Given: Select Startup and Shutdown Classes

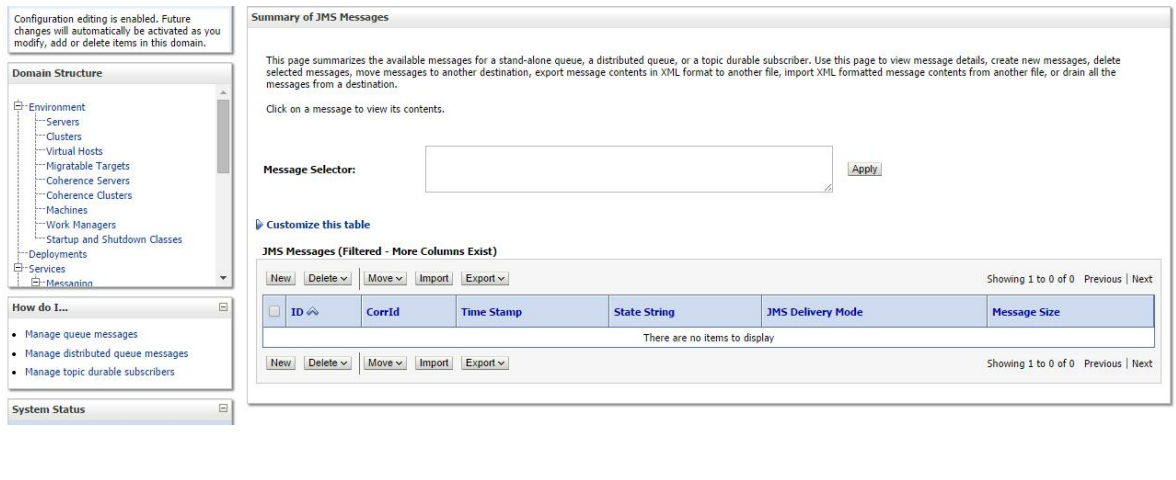Looking at the screenshot, I should pyautogui.click(x=114, y=239).
